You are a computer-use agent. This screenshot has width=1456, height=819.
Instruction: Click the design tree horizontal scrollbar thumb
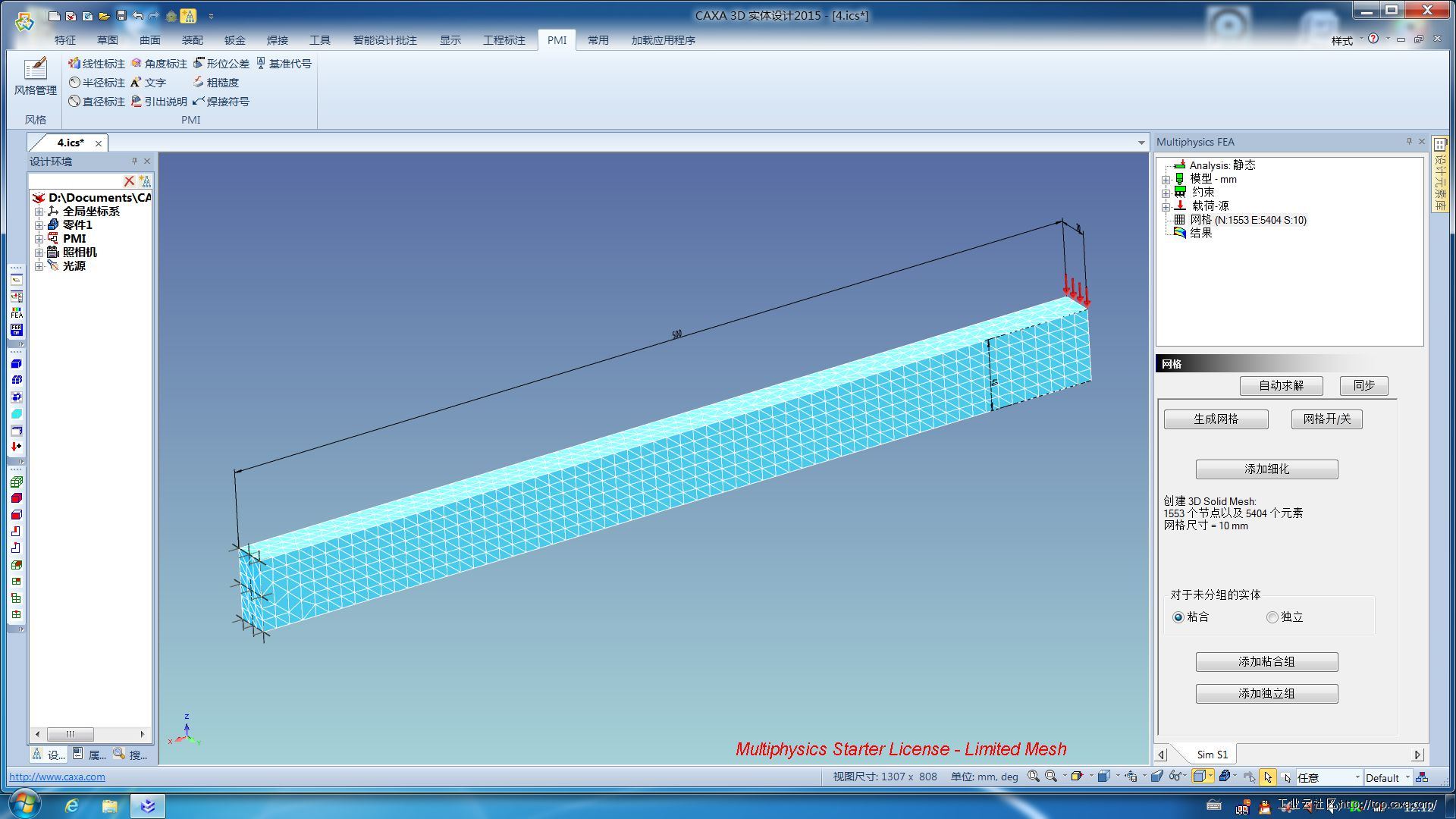71,734
